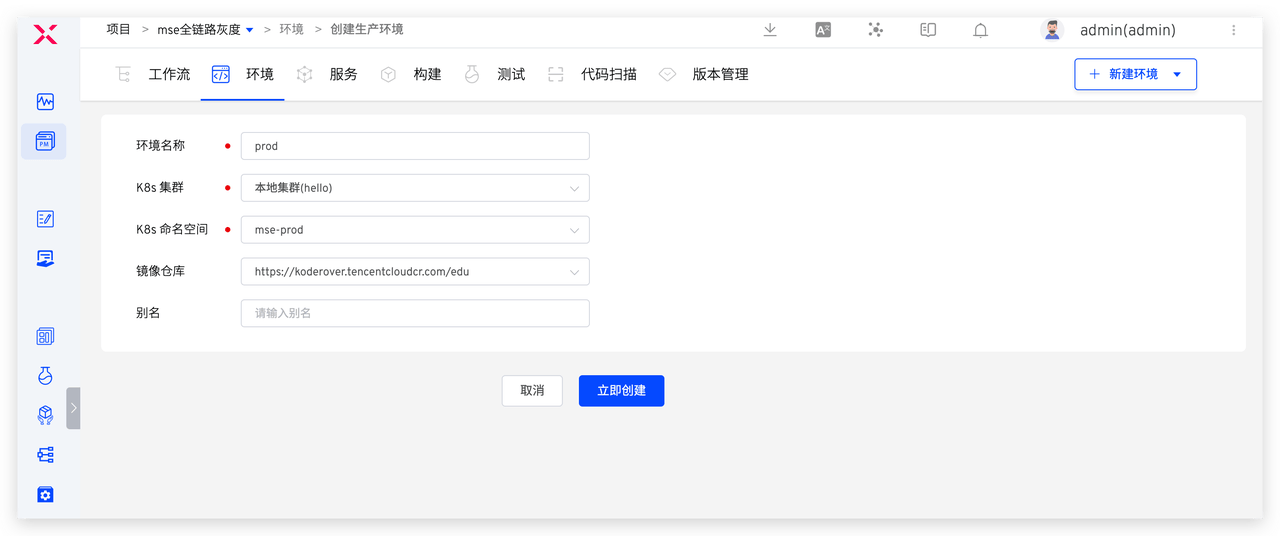Open the K8s 集群 dropdown
Viewport: 1280px width, 536px height.
tap(415, 188)
